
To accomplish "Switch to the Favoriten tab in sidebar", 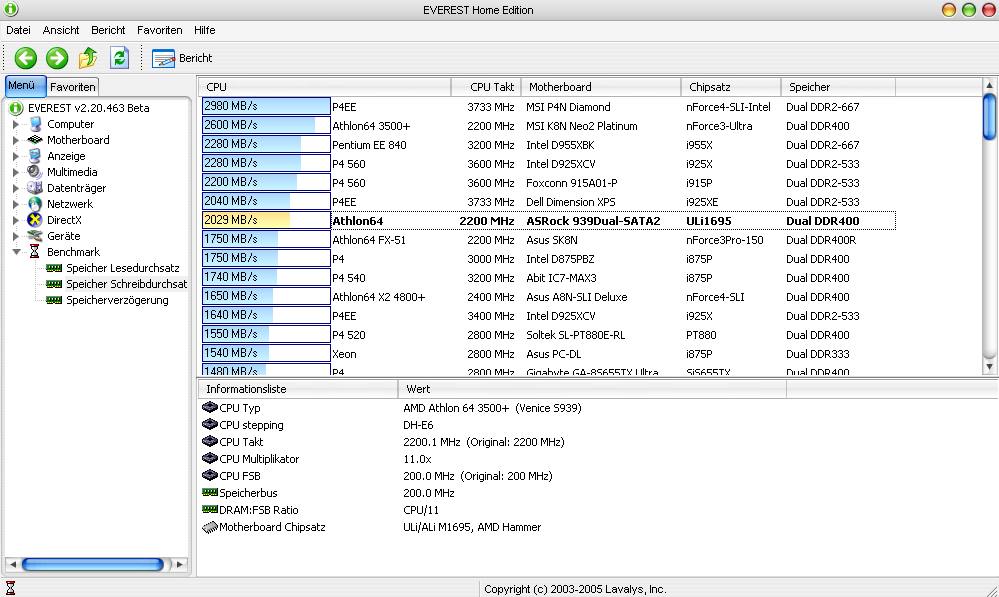I will (x=73, y=87).
